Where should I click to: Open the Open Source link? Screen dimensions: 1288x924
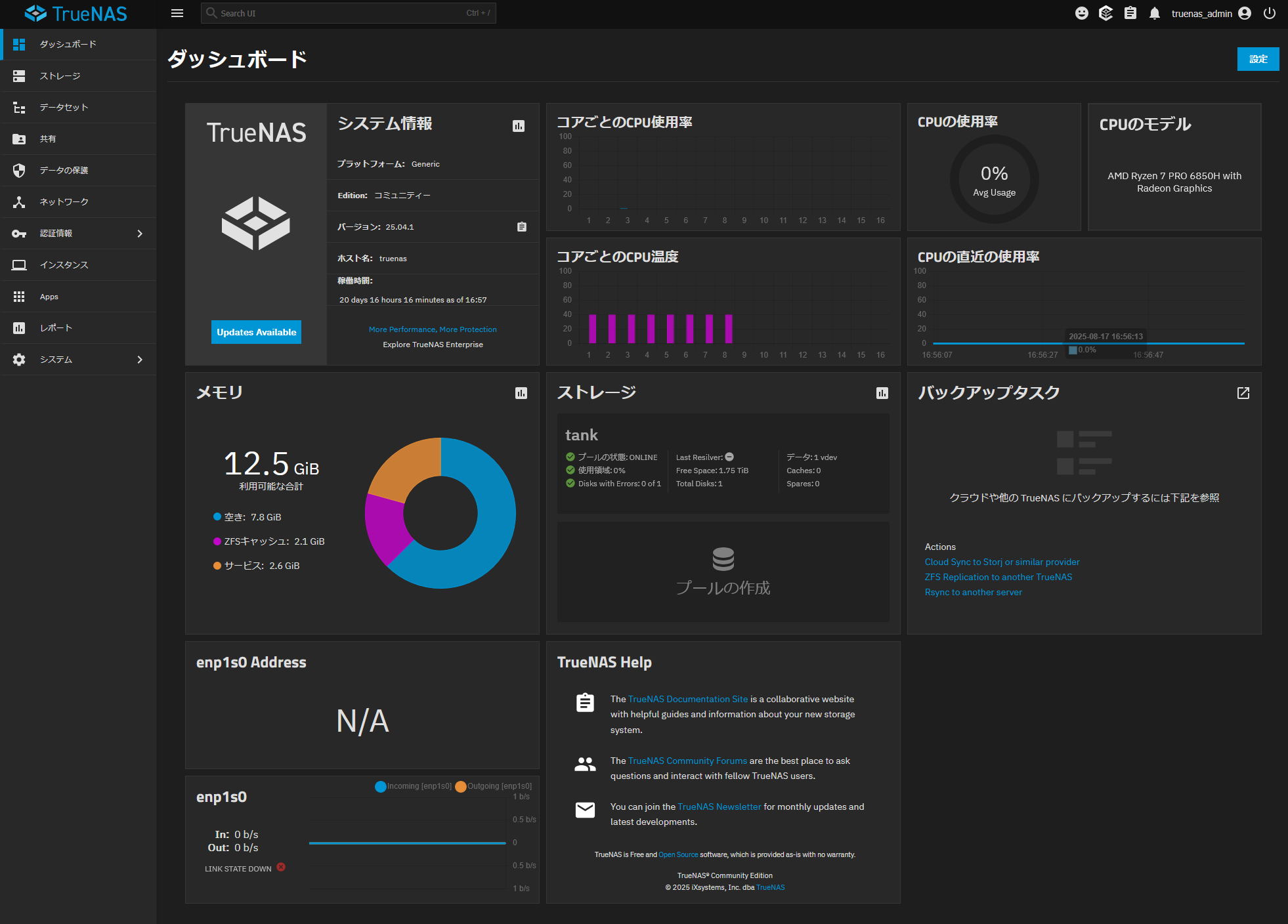coord(678,855)
